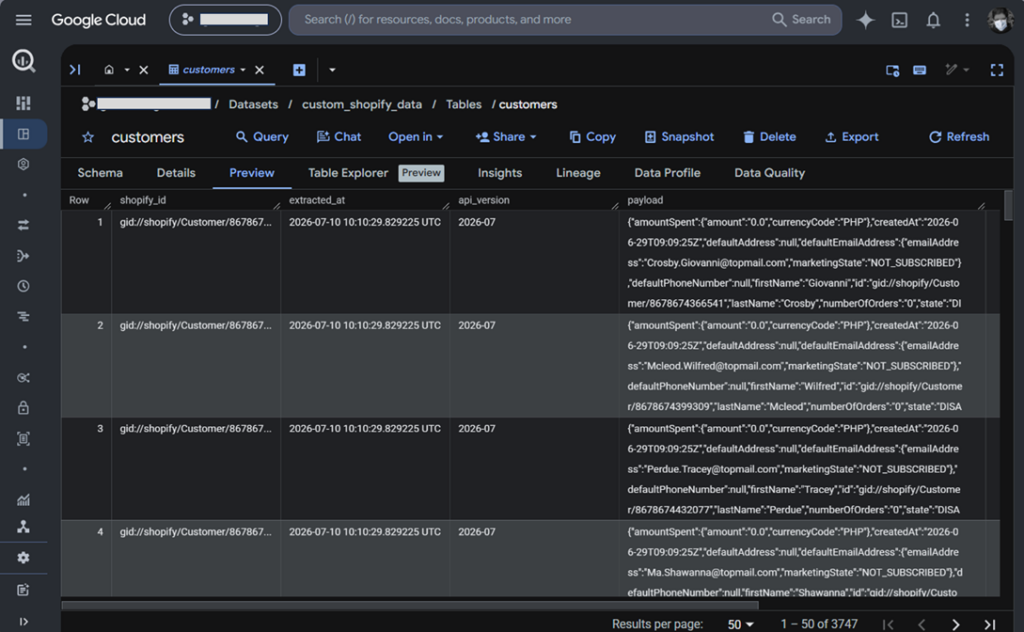Image resolution: width=1024 pixels, height=632 pixels.
Task: Expand the sidebar with bottom arrow
Action: [24, 622]
